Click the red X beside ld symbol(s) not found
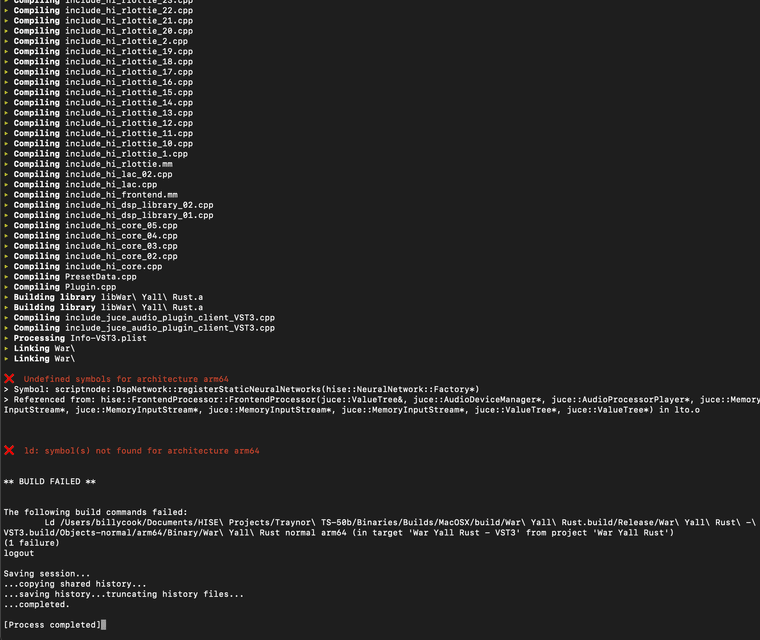 (9, 450)
